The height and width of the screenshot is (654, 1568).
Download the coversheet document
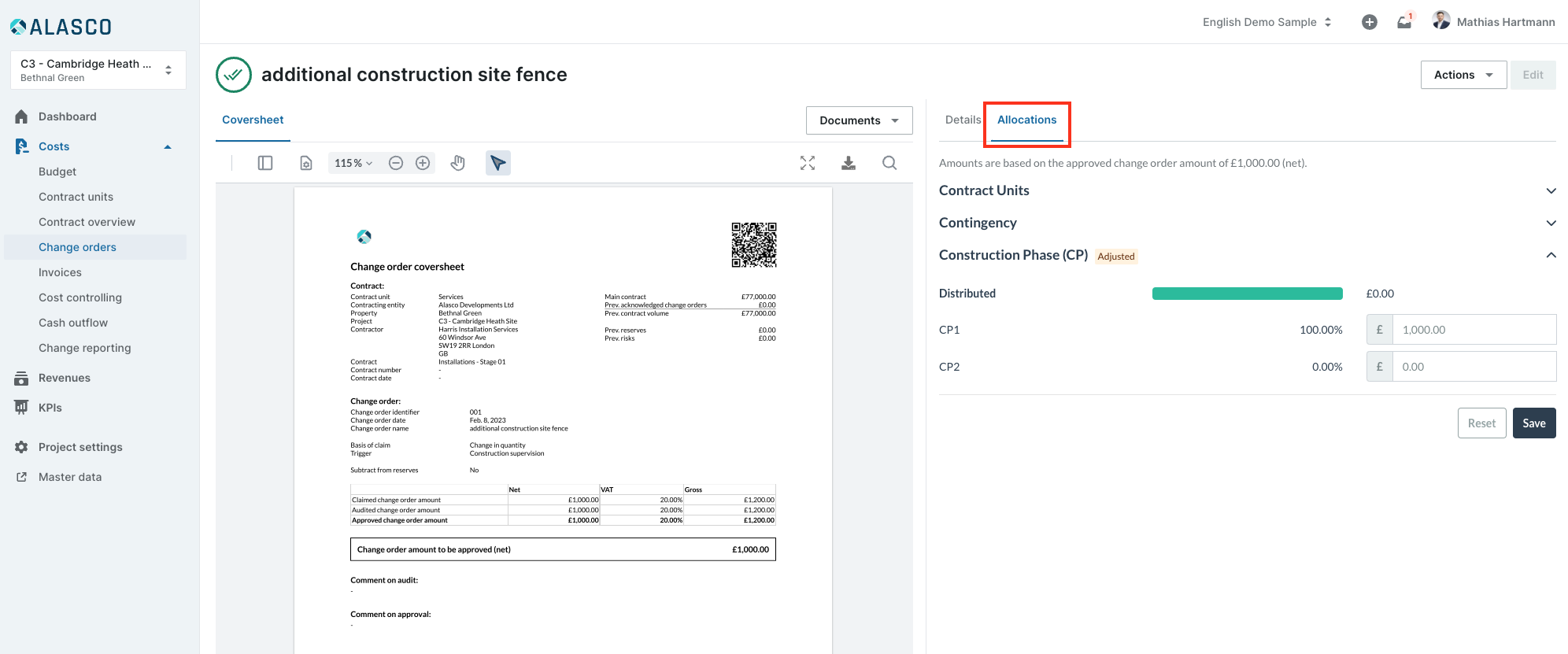coord(849,163)
